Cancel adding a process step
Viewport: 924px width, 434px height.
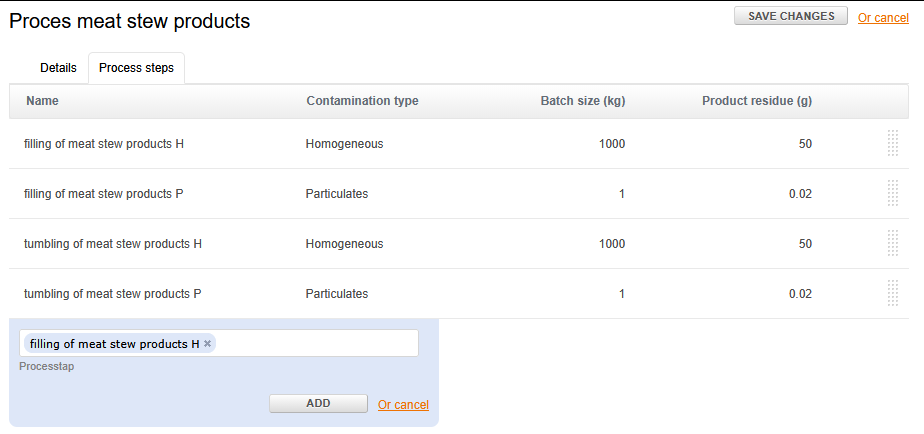pos(403,405)
